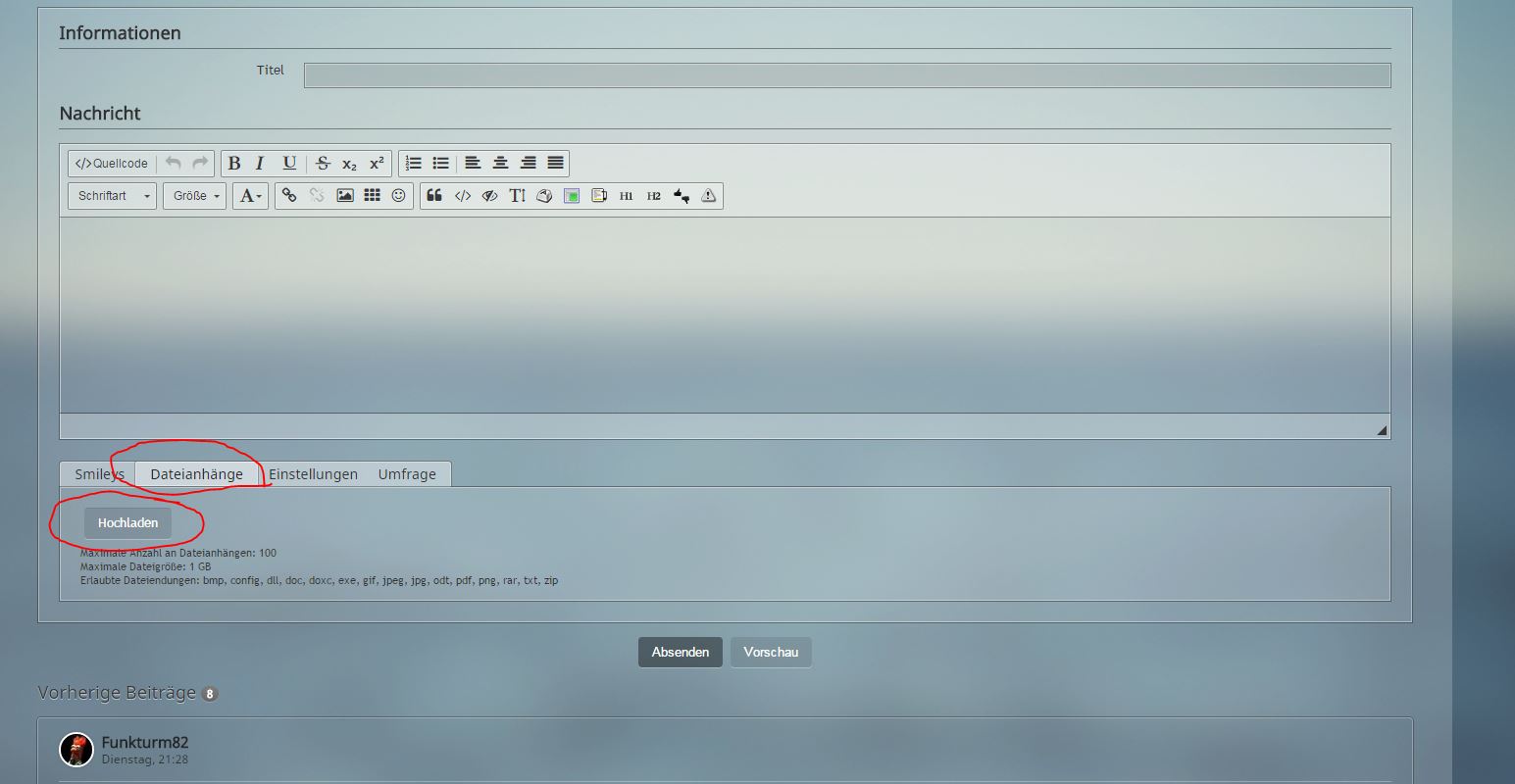This screenshot has width=1515, height=784.
Task: Insert an image into the message
Action: tap(345, 196)
